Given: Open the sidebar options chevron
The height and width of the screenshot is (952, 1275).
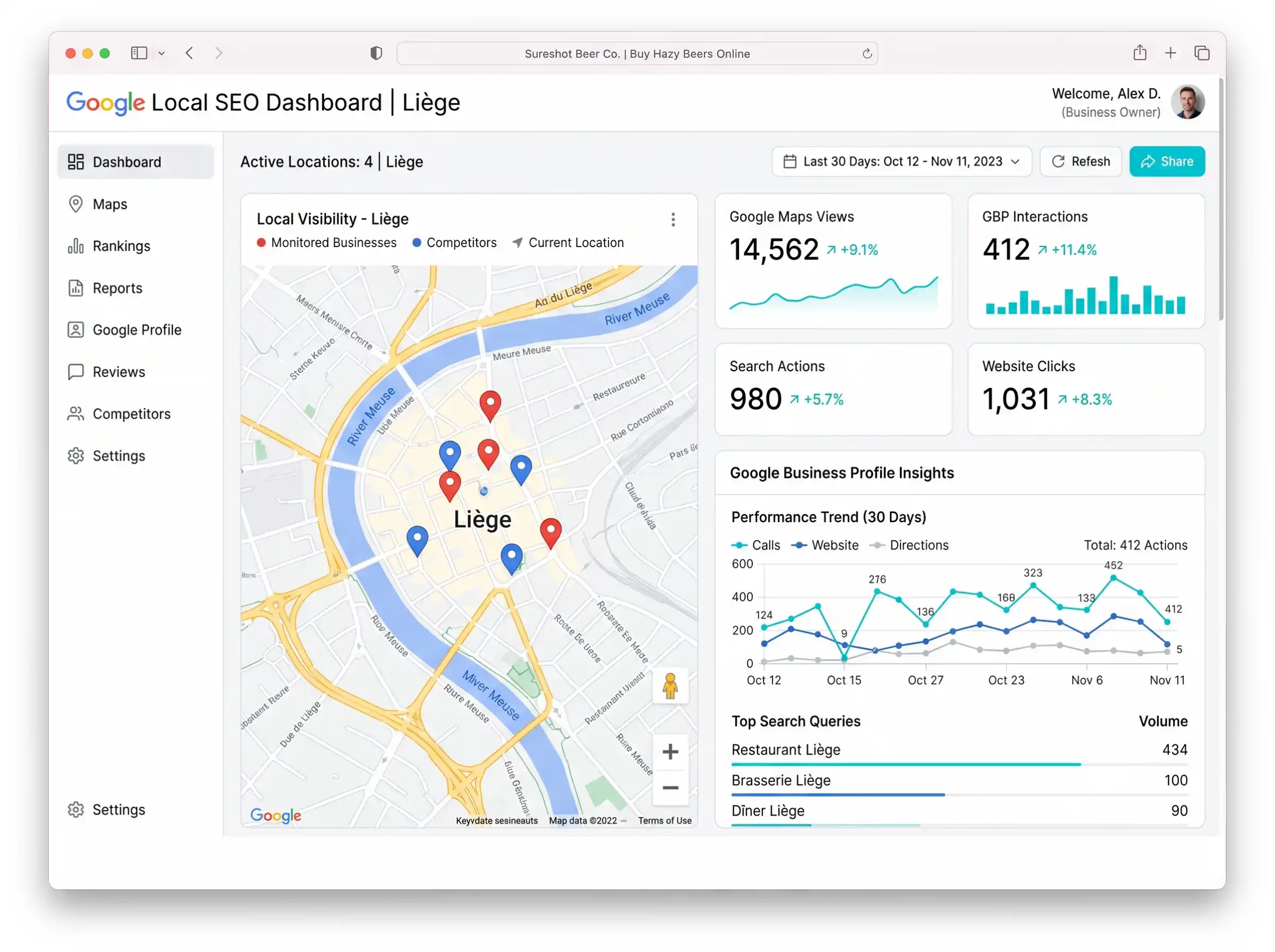Looking at the screenshot, I should (x=161, y=54).
